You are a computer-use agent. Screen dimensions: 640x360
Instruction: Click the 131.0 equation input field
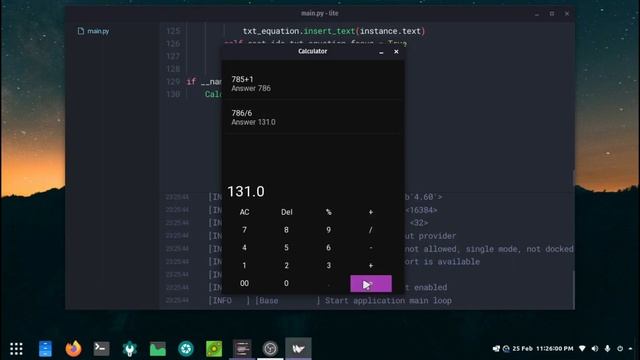tap(313, 191)
